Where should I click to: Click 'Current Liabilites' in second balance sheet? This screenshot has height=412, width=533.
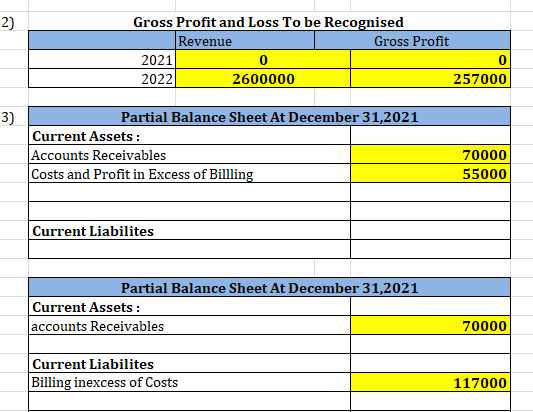(189, 363)
